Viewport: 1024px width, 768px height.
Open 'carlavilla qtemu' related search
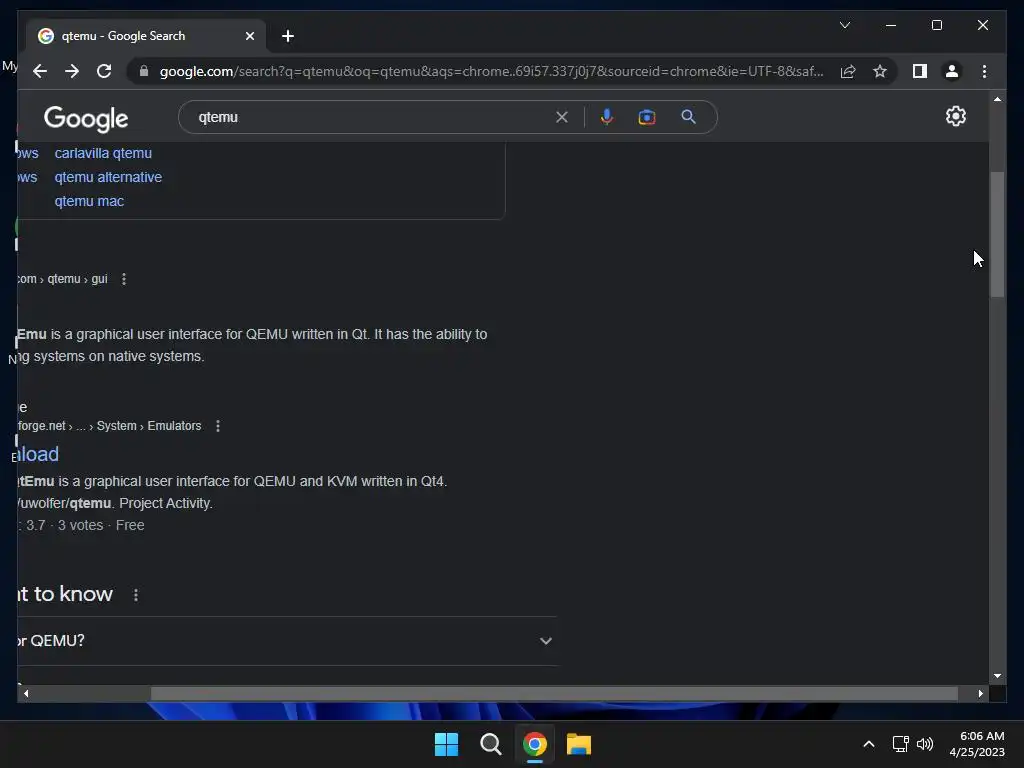(103, 153)
